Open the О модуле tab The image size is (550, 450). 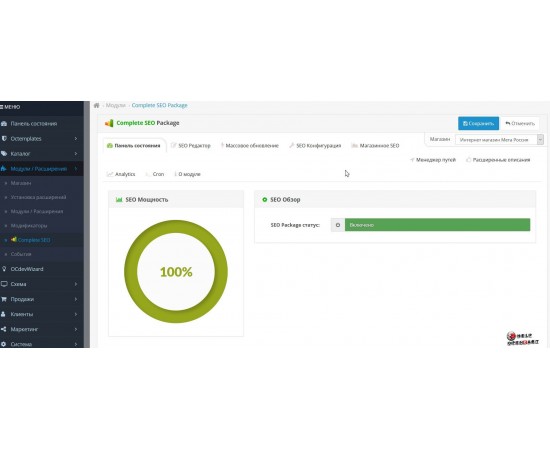click(x=187, y=174)
